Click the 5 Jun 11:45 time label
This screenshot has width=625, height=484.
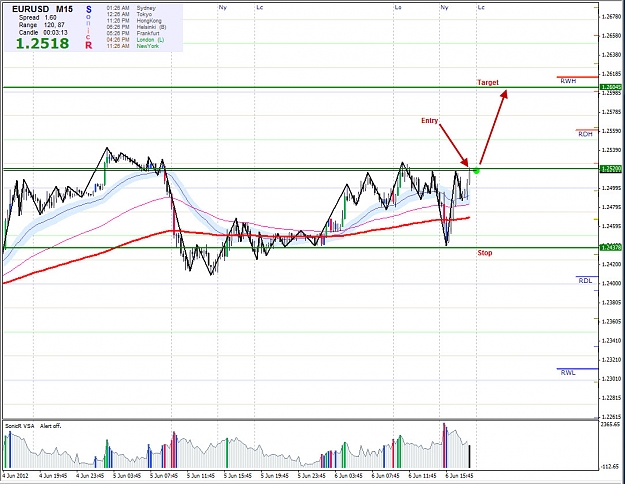(x=201, y=476)
